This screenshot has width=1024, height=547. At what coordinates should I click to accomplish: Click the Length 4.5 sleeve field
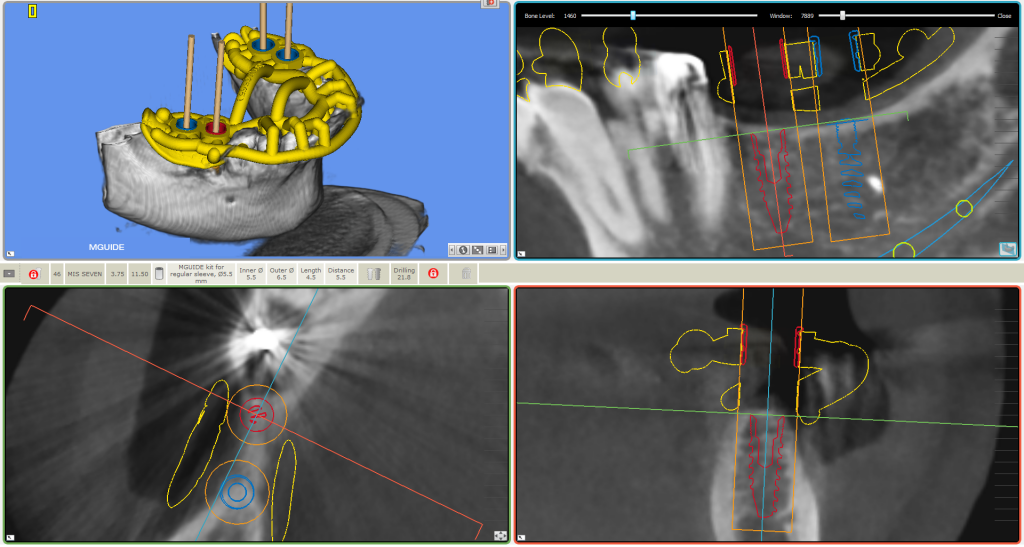311,273
